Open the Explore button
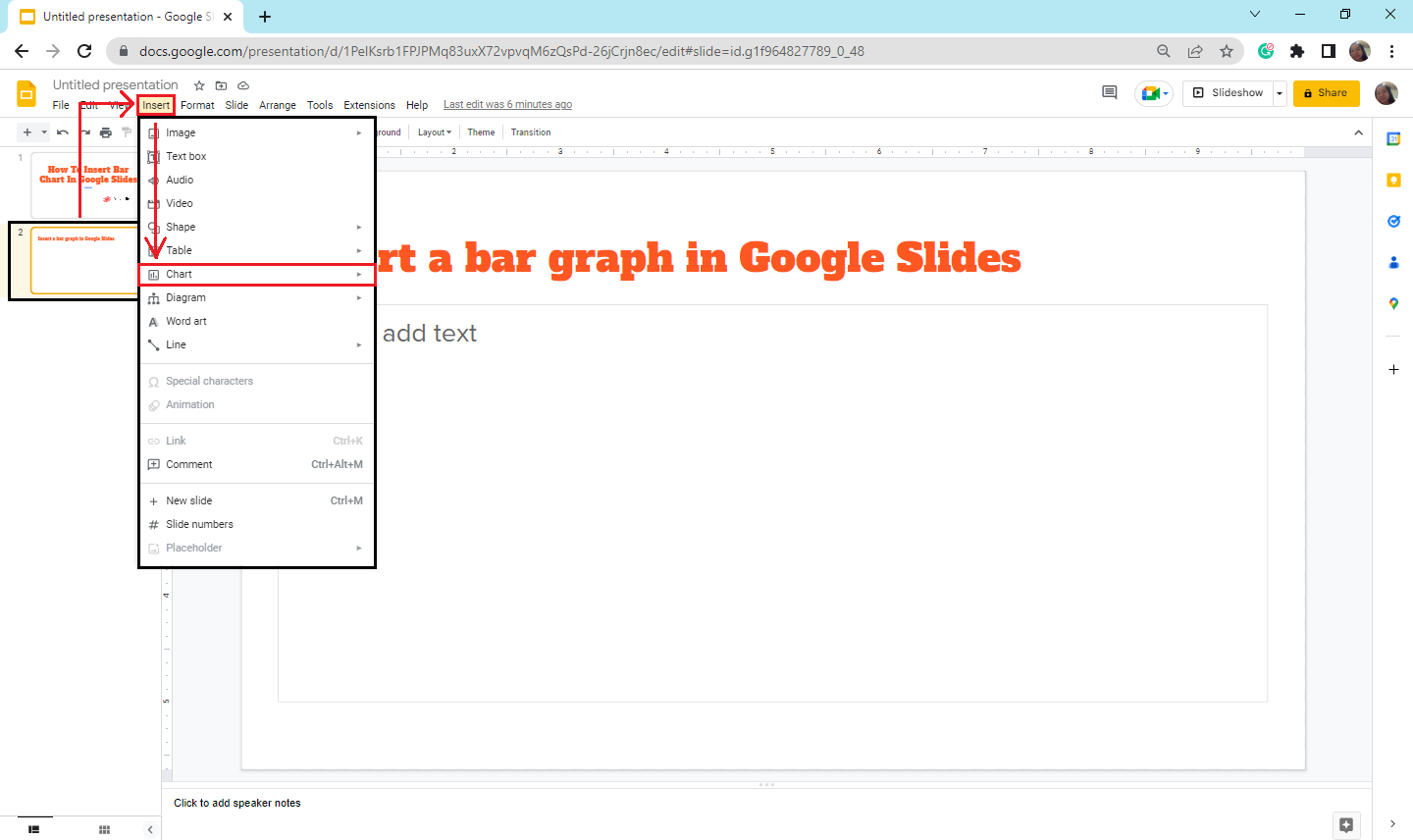 click(1346, 824)
